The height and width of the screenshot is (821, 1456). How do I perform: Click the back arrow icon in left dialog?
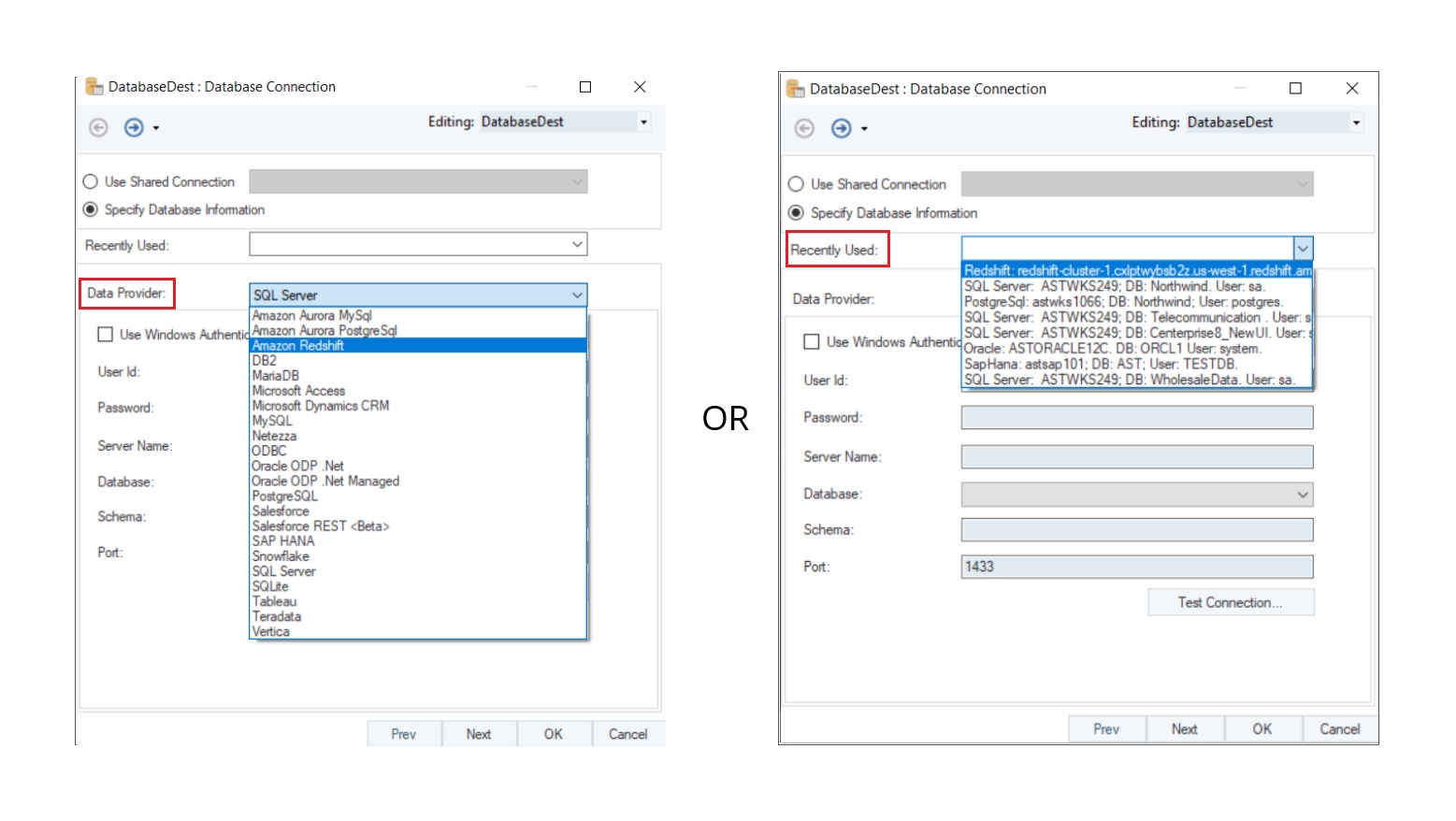[x=98, y=127]
